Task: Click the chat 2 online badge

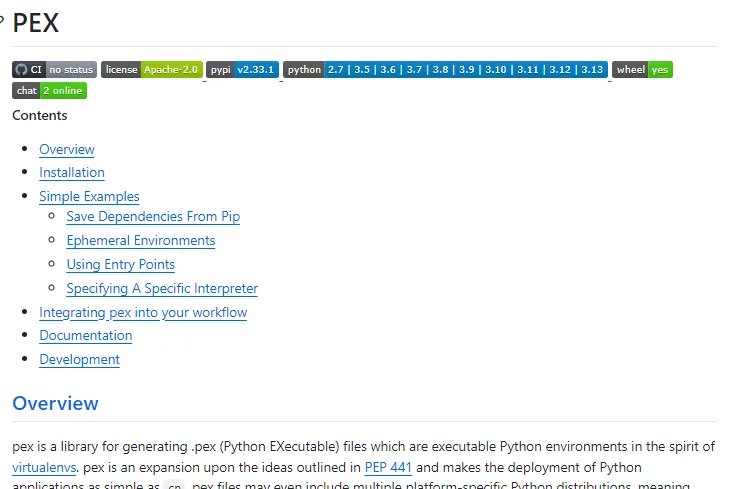Action: (50, 91)
